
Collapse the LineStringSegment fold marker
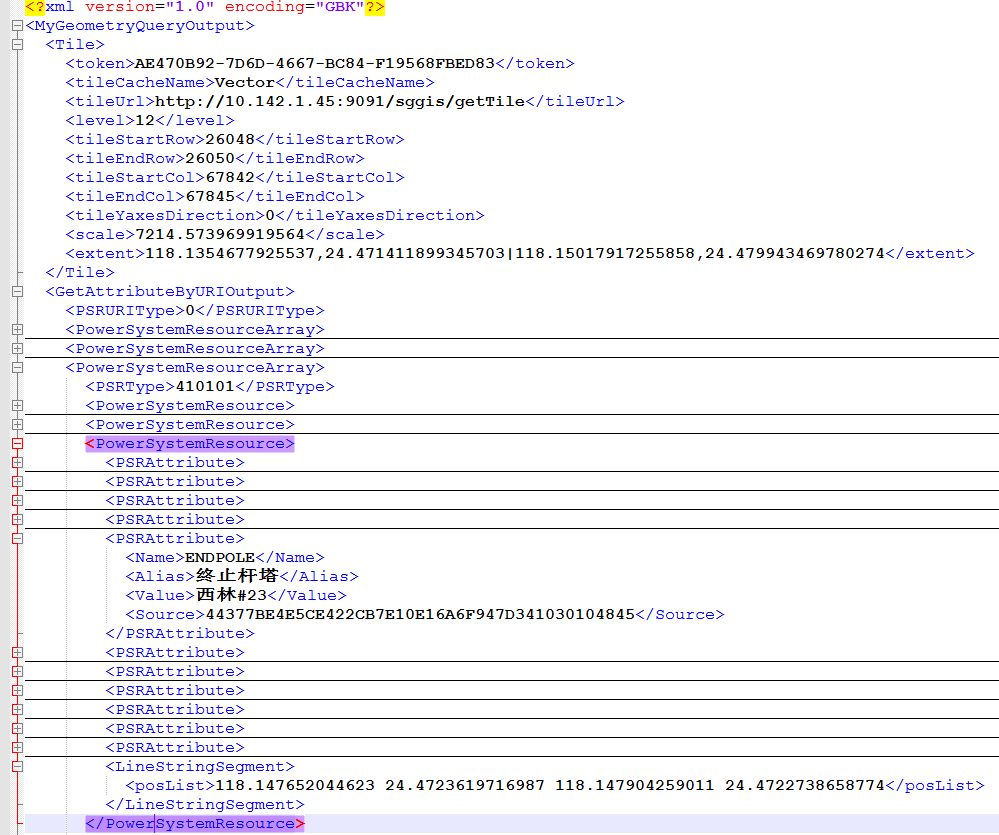(18, 767)
